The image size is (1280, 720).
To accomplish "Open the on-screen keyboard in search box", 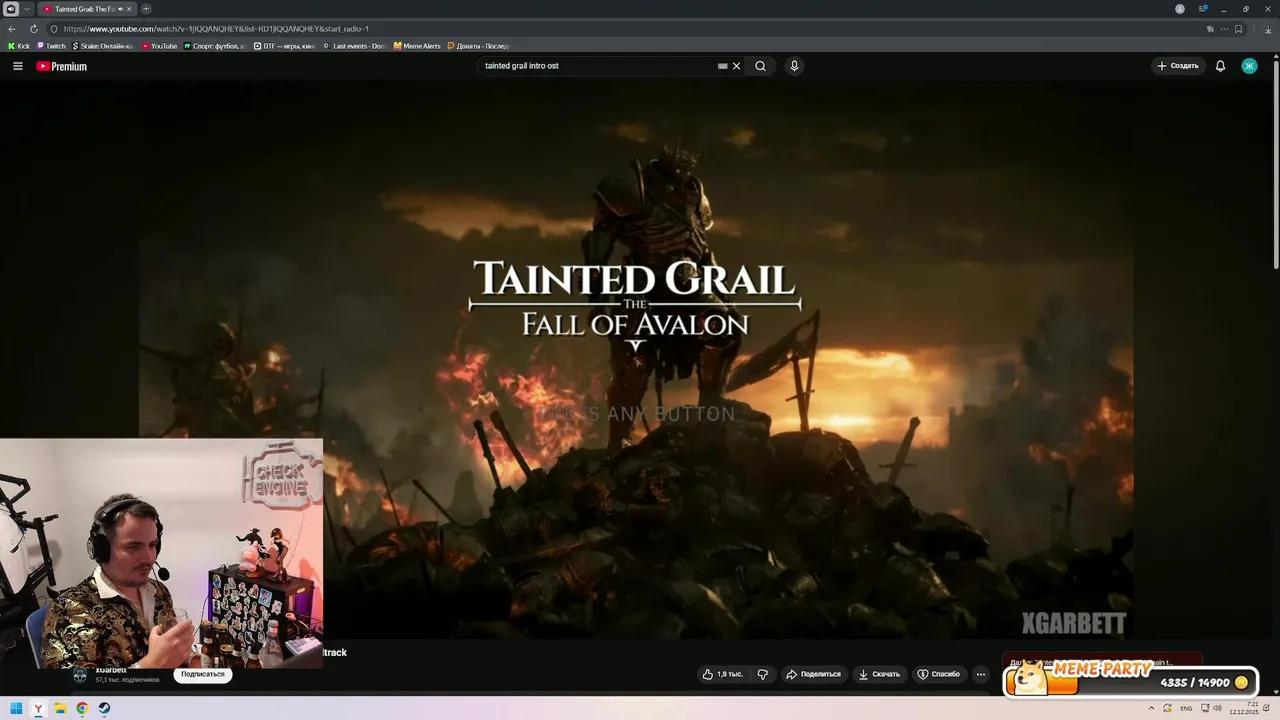I will (x=722, y=66).
